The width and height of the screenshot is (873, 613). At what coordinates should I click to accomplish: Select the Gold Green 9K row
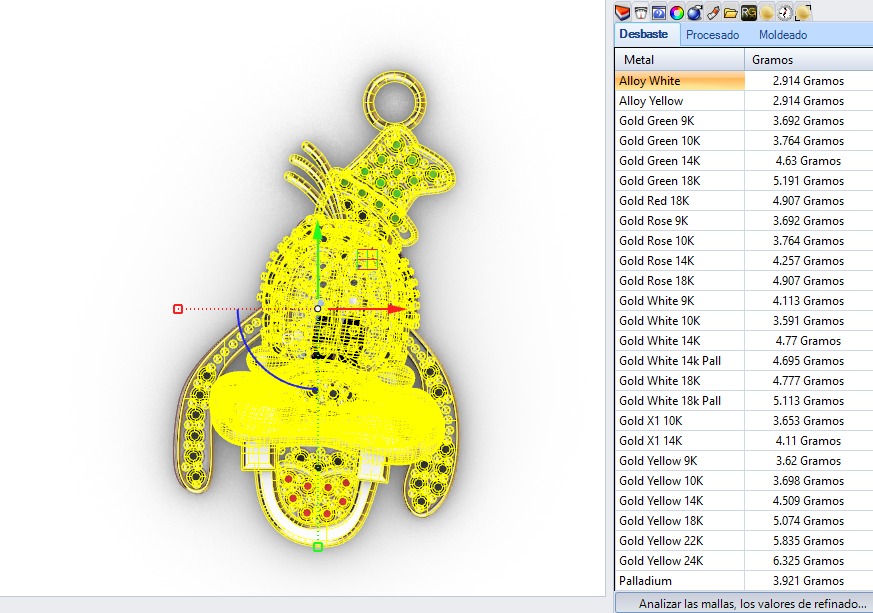tap(744, 121)
